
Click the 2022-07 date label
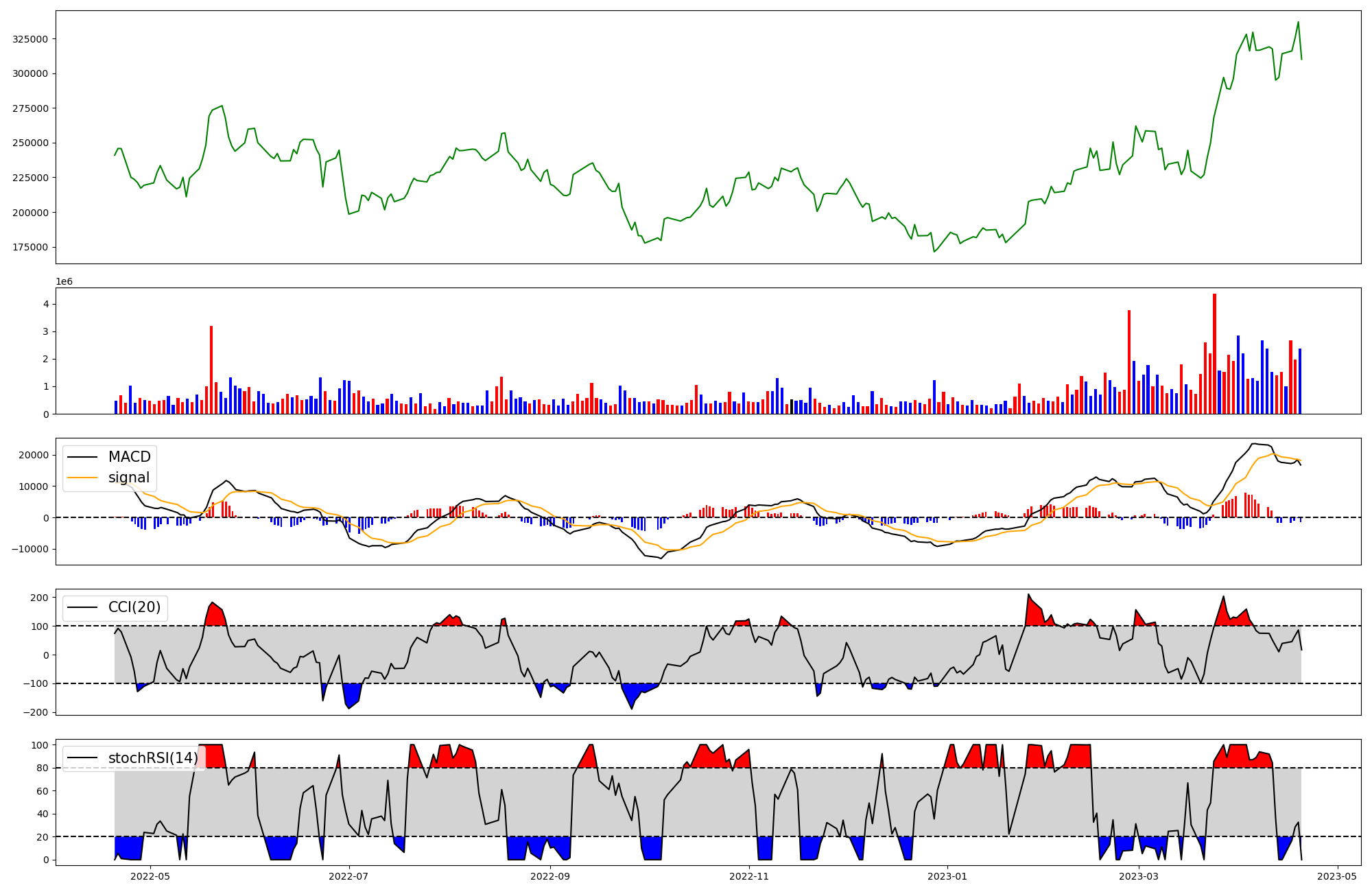(349, 876)
